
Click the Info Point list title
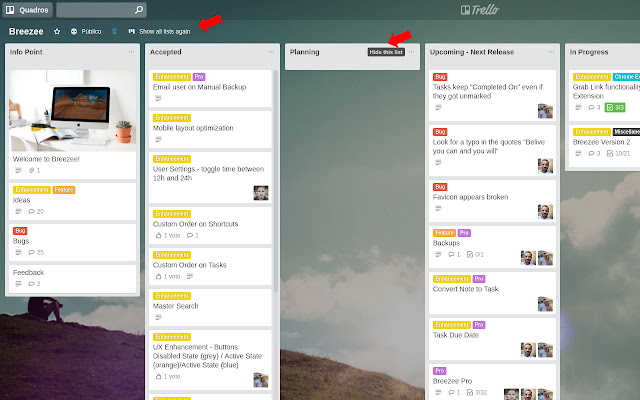(26, 52)
